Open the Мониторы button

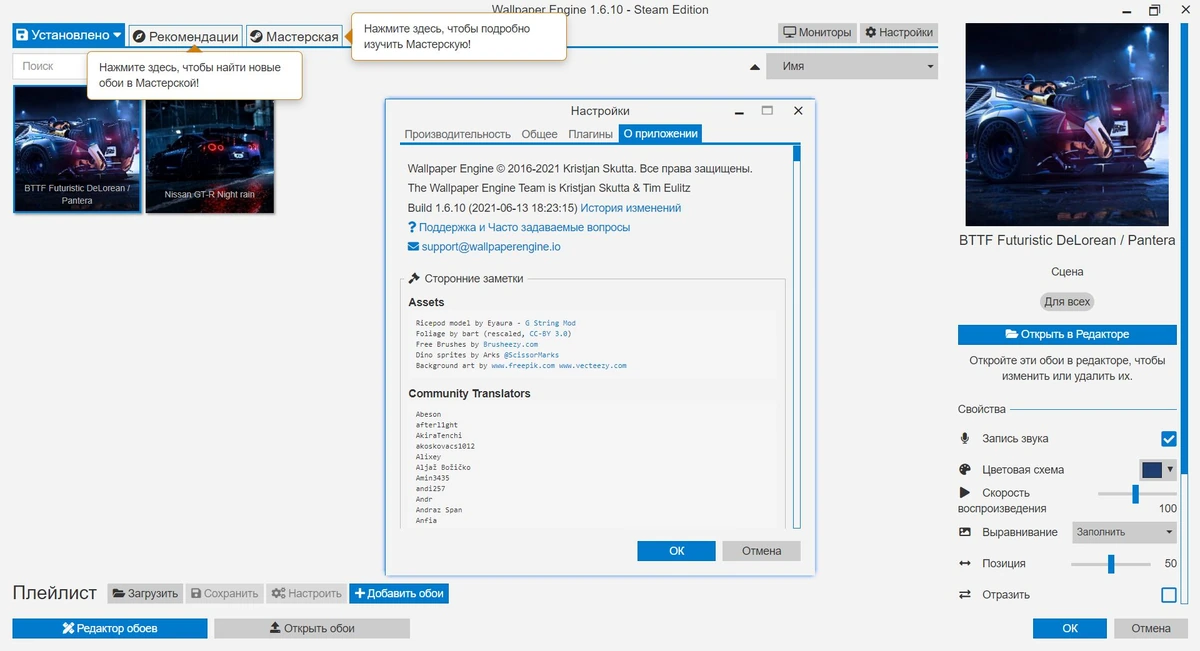tap(817, 32)
